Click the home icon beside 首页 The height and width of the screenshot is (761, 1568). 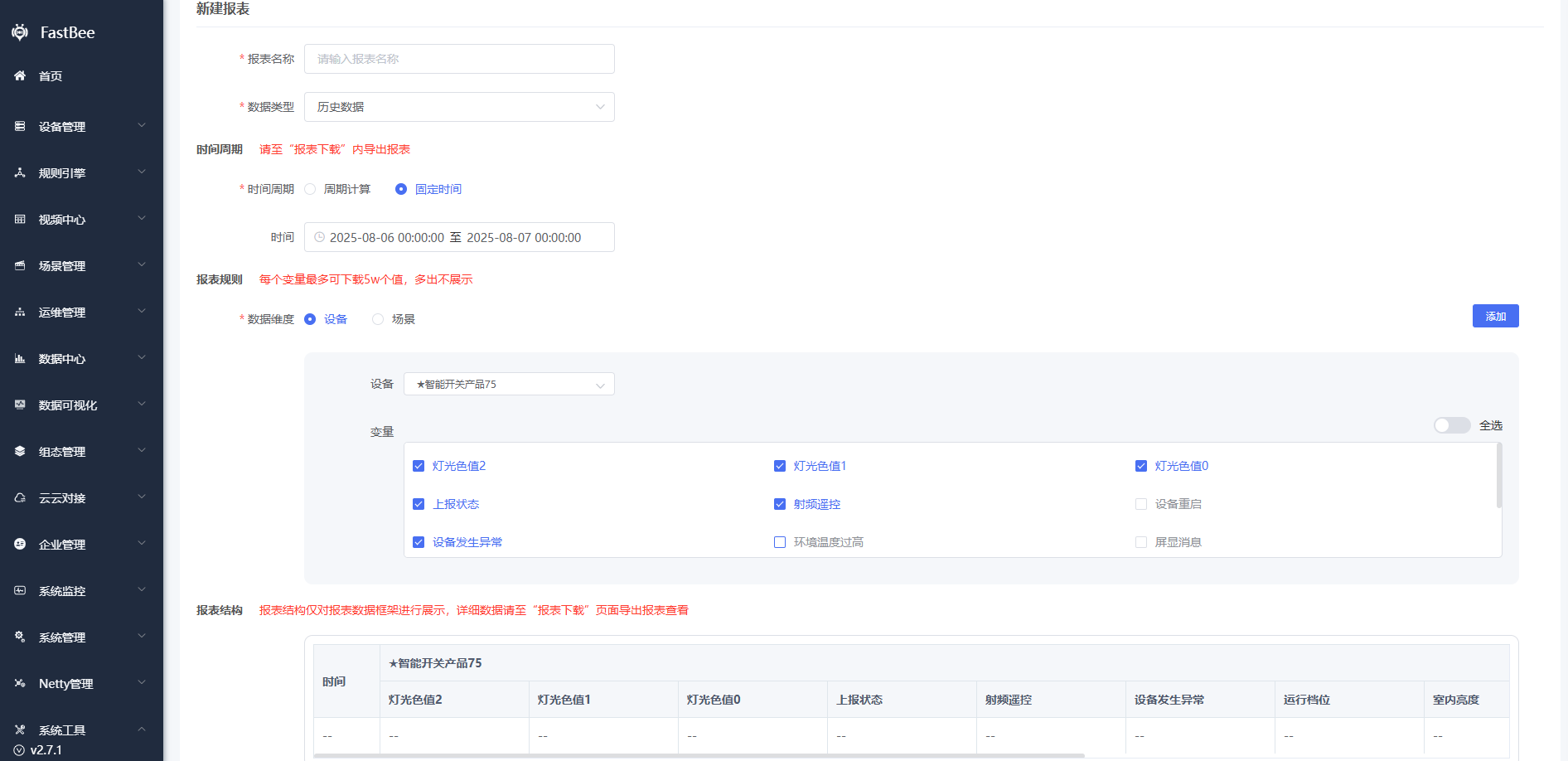[20, 75]
